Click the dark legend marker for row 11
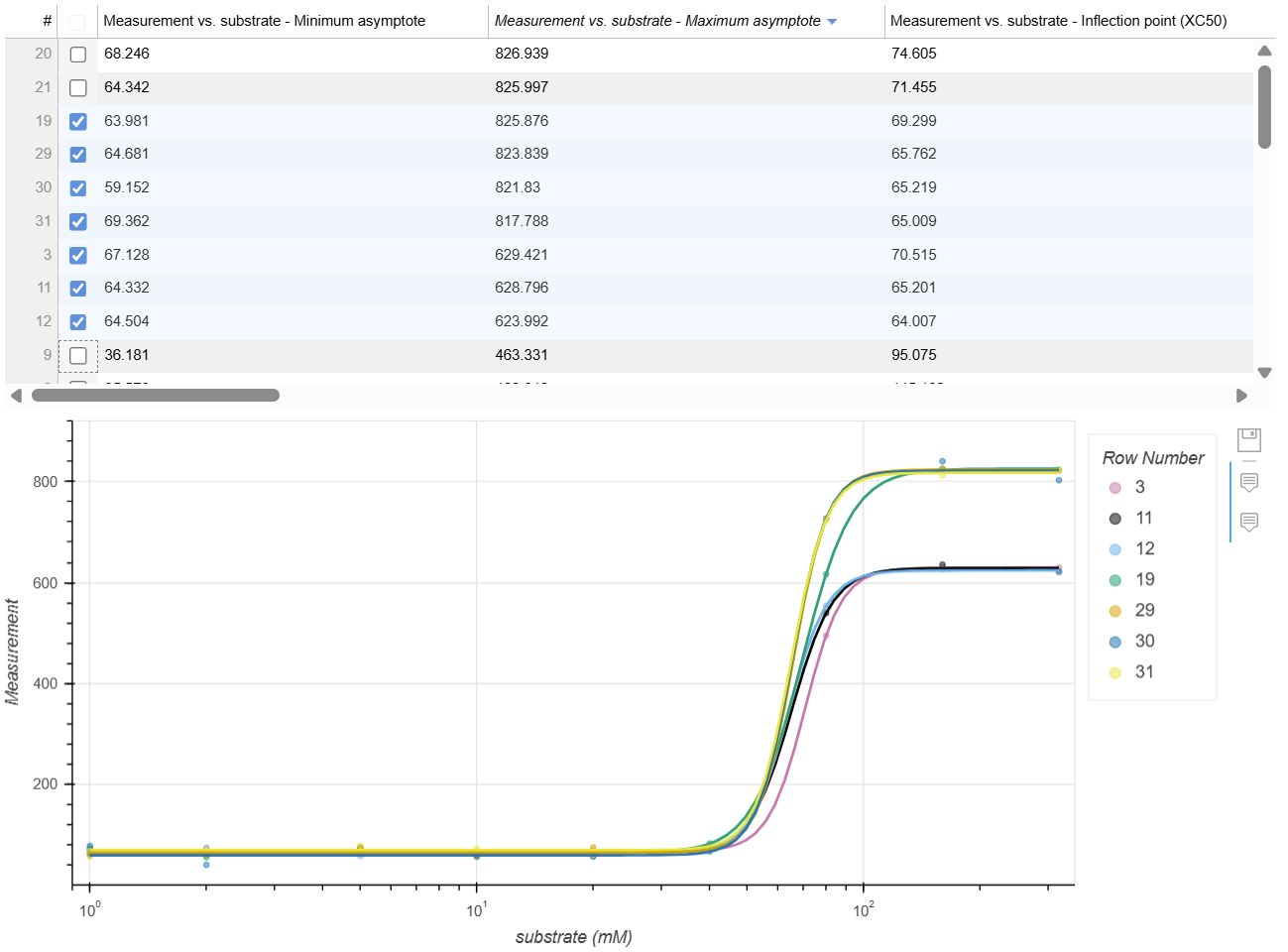The image size is (1288, 952). [x=1115, y=518]
